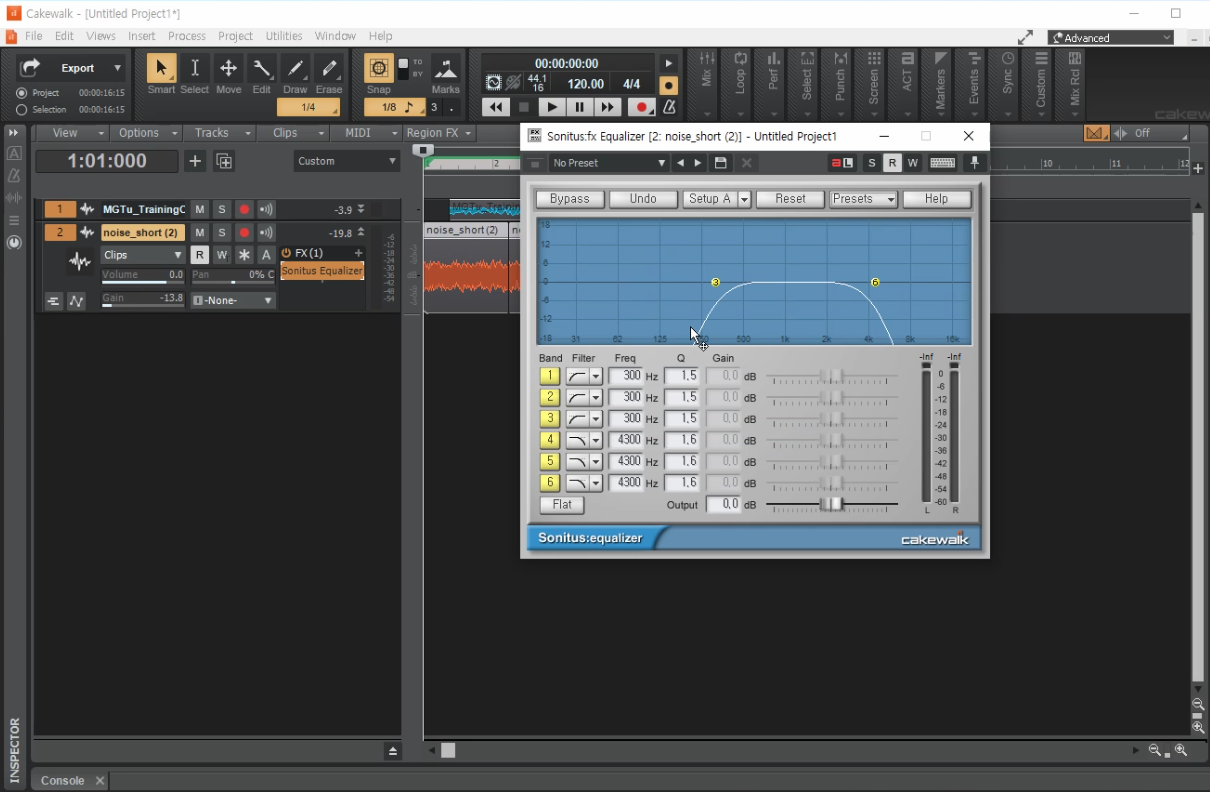This screenshot has height=792, width=1210.
Task: Select the Selection export radio button
Action: 21,110
